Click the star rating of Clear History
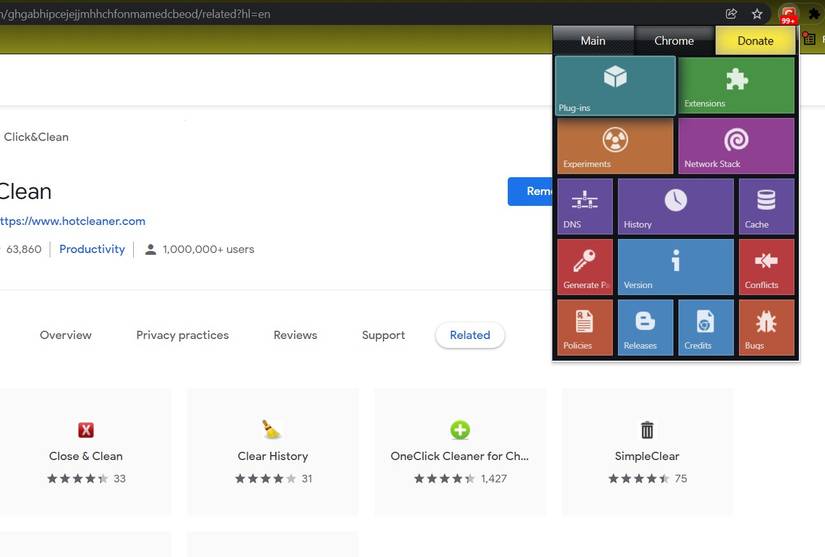The image size is (825, 557). pyautogui.click(x=265, y=479)
